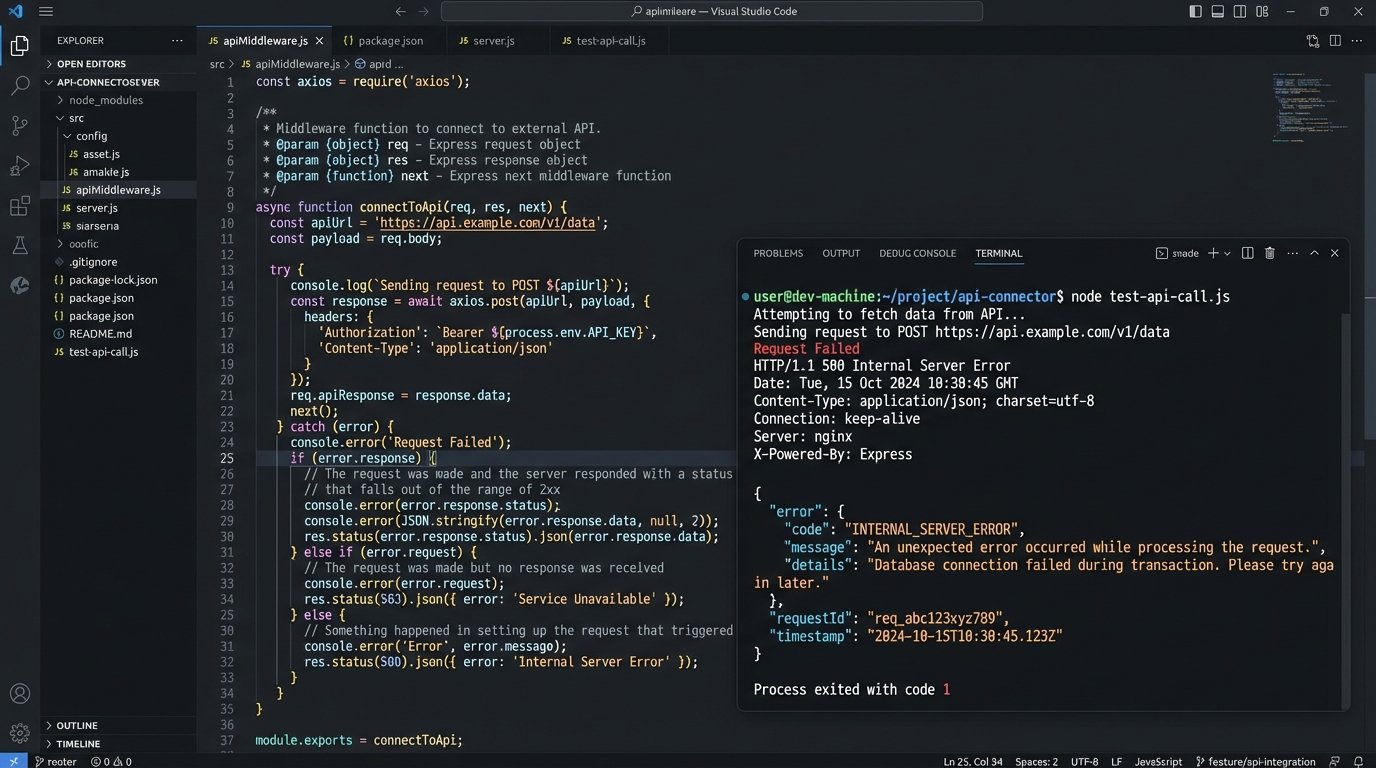Toggle the secondary sidebar layout button
Viewport: 1376px width, 768px height.
pos(1240,12)
